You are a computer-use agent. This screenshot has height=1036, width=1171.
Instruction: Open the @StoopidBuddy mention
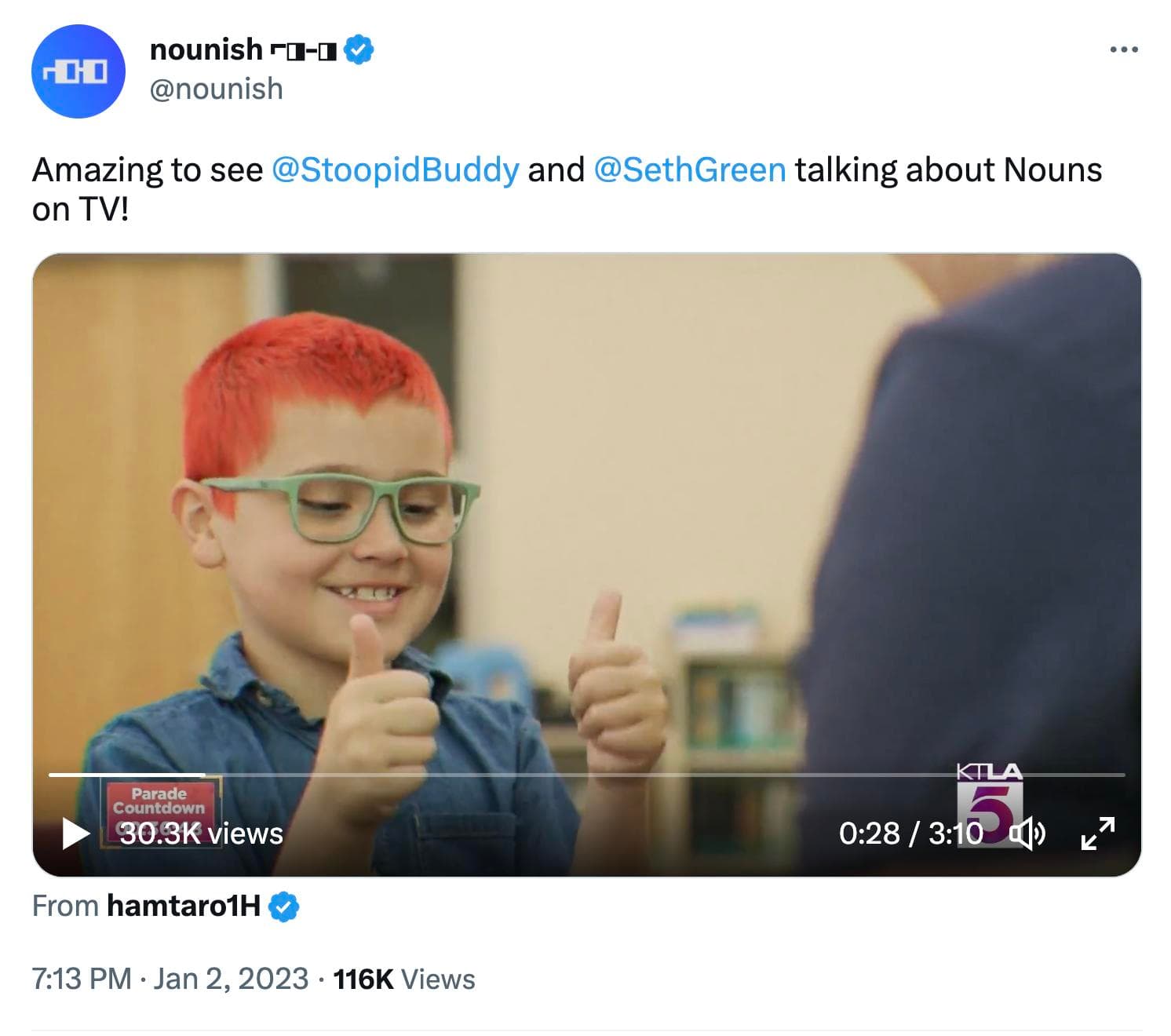(x=395, y=170)
